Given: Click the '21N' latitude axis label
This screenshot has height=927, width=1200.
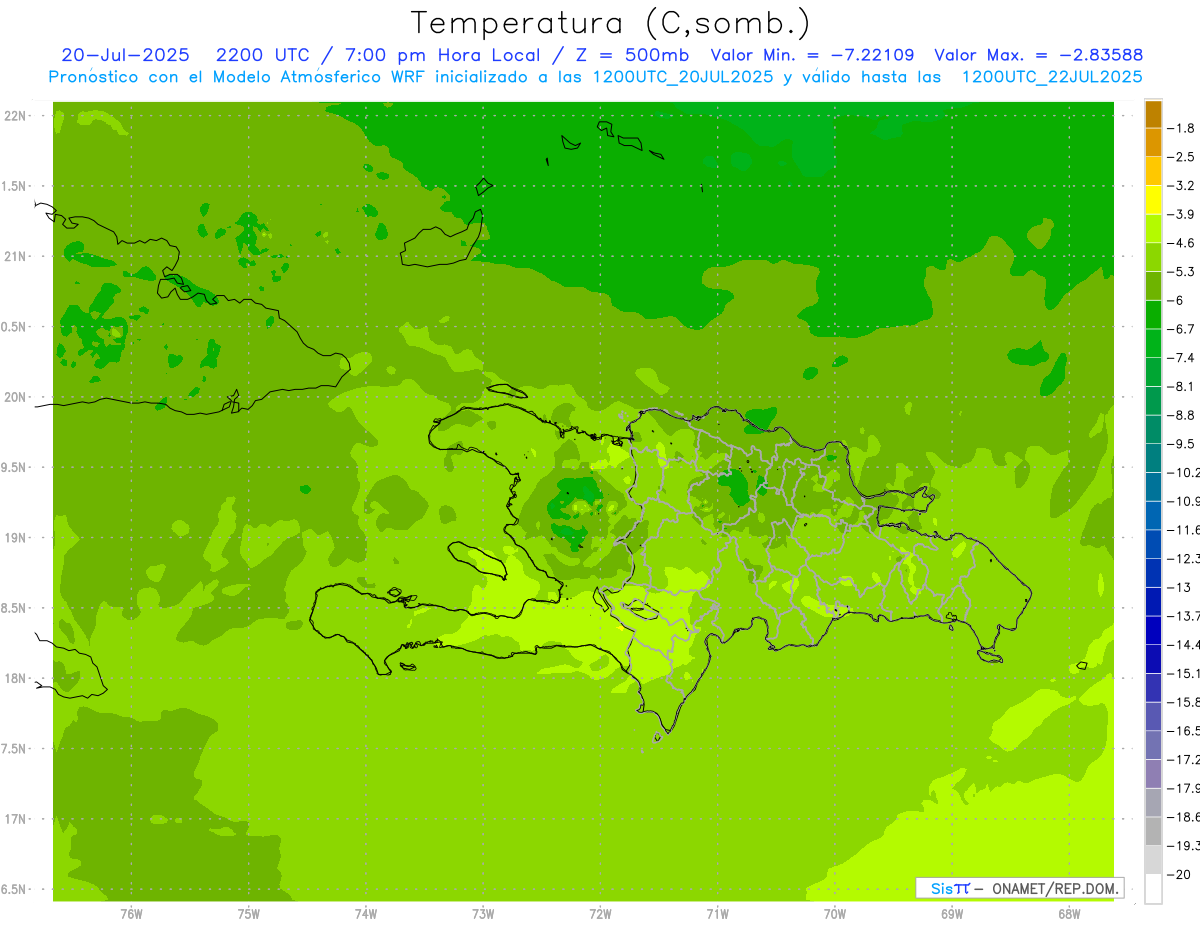Looking at the screenshot, I should (14, 256).
